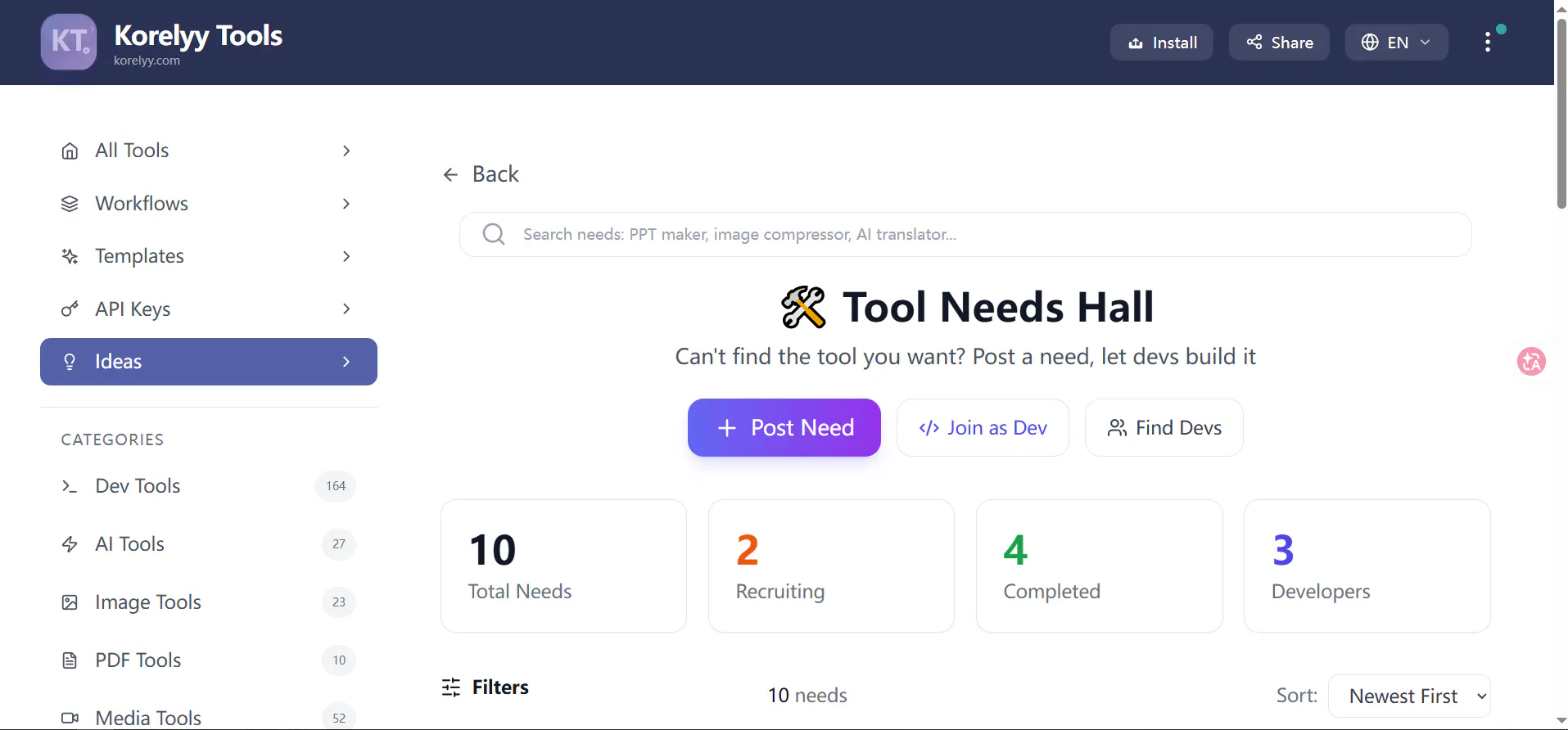Expand the API Keys chevron
Viewport: 1568px width, 730px height.
coord(346,309)
